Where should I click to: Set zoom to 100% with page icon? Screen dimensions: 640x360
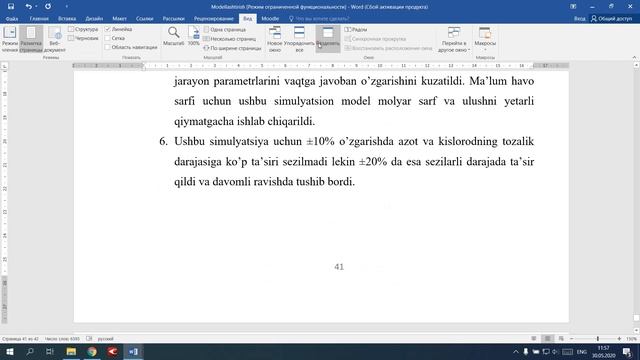tap(194, 36)
